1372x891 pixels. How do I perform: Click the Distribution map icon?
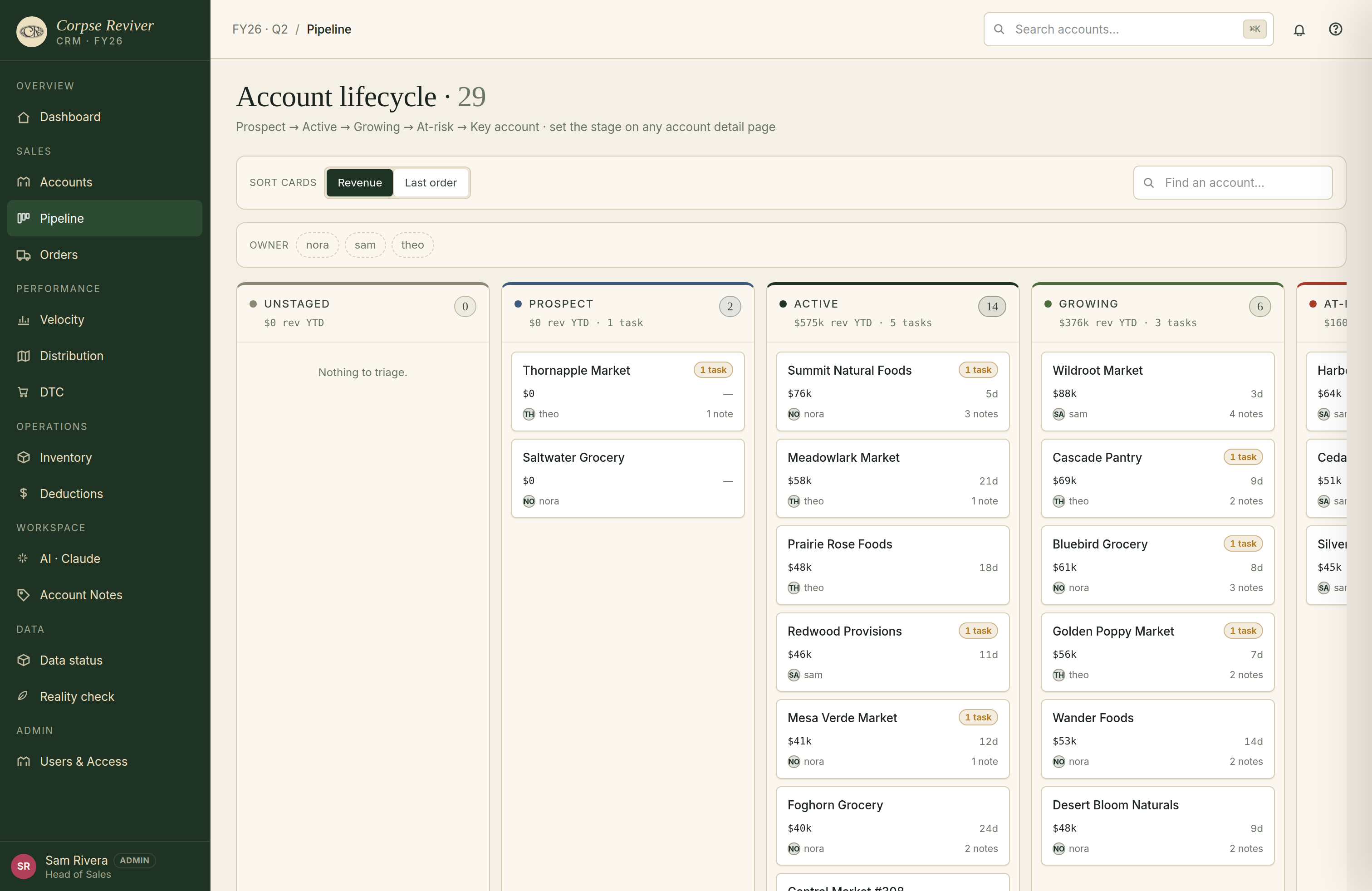coord(24,356)
